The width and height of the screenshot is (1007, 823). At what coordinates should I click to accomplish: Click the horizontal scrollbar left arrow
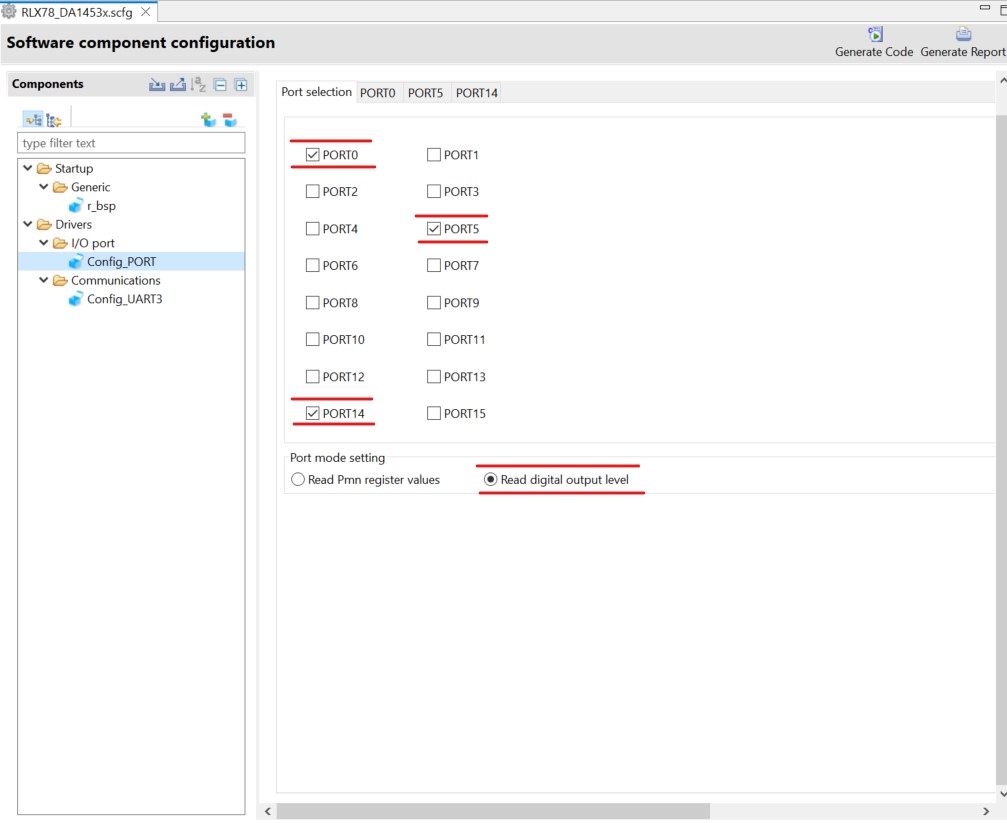268,811
